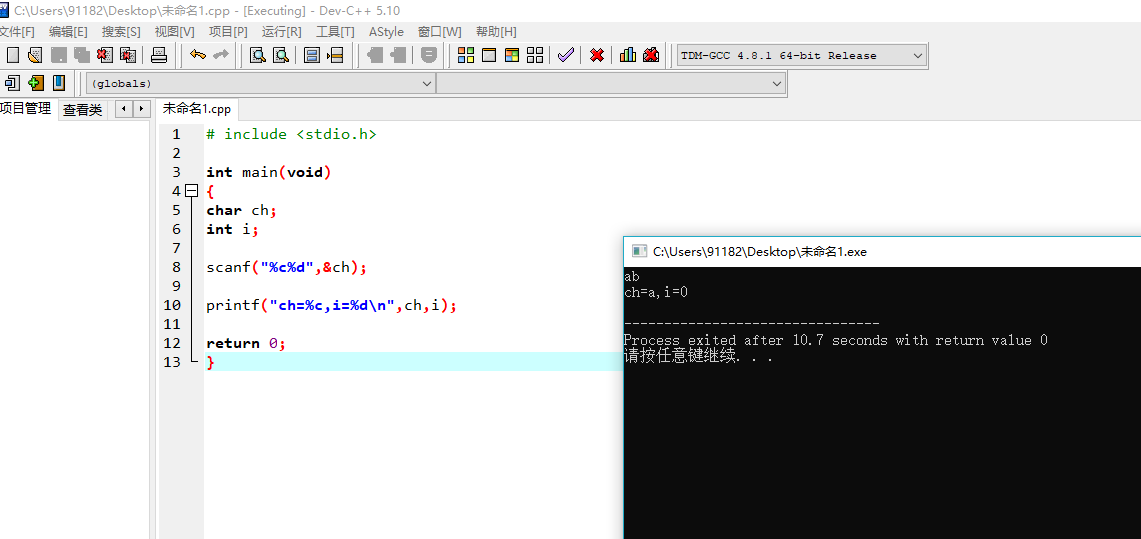
Task: Click the scanf("%c%d",&ch); line
Action: (x=287, y=267)
